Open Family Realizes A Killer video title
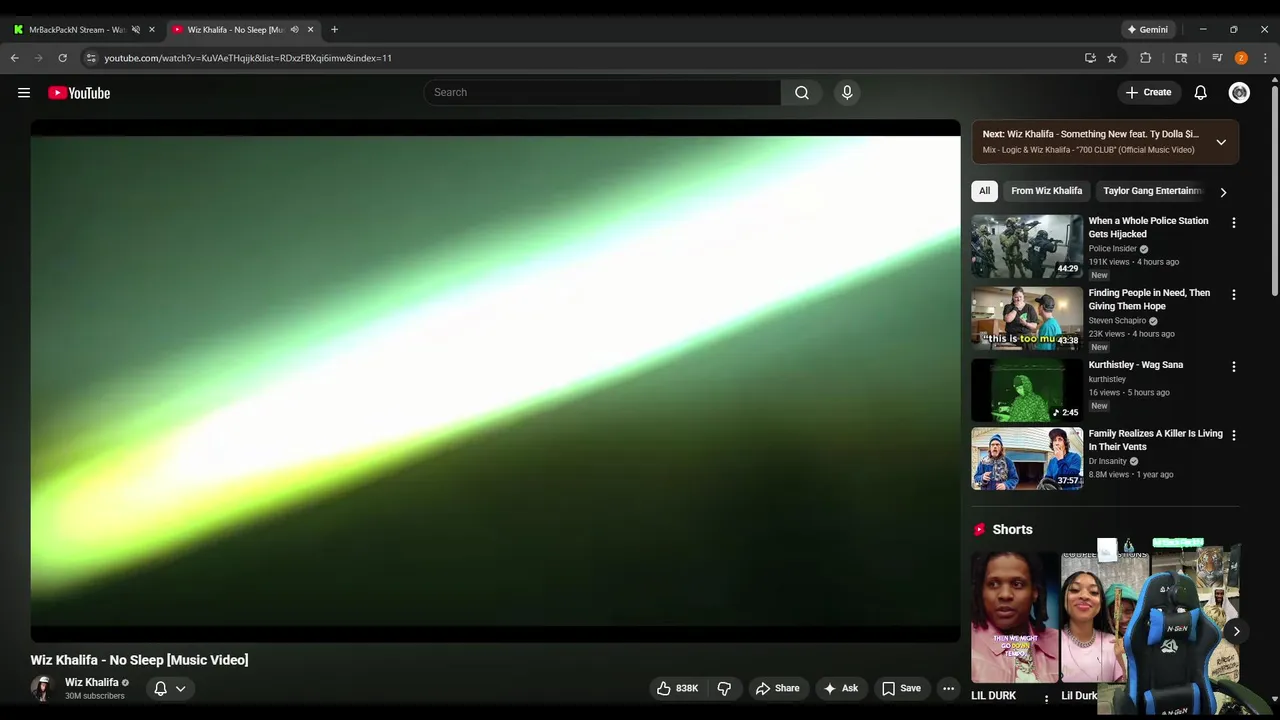Viewport: 1280px width, 720px height. (1155, 440)
